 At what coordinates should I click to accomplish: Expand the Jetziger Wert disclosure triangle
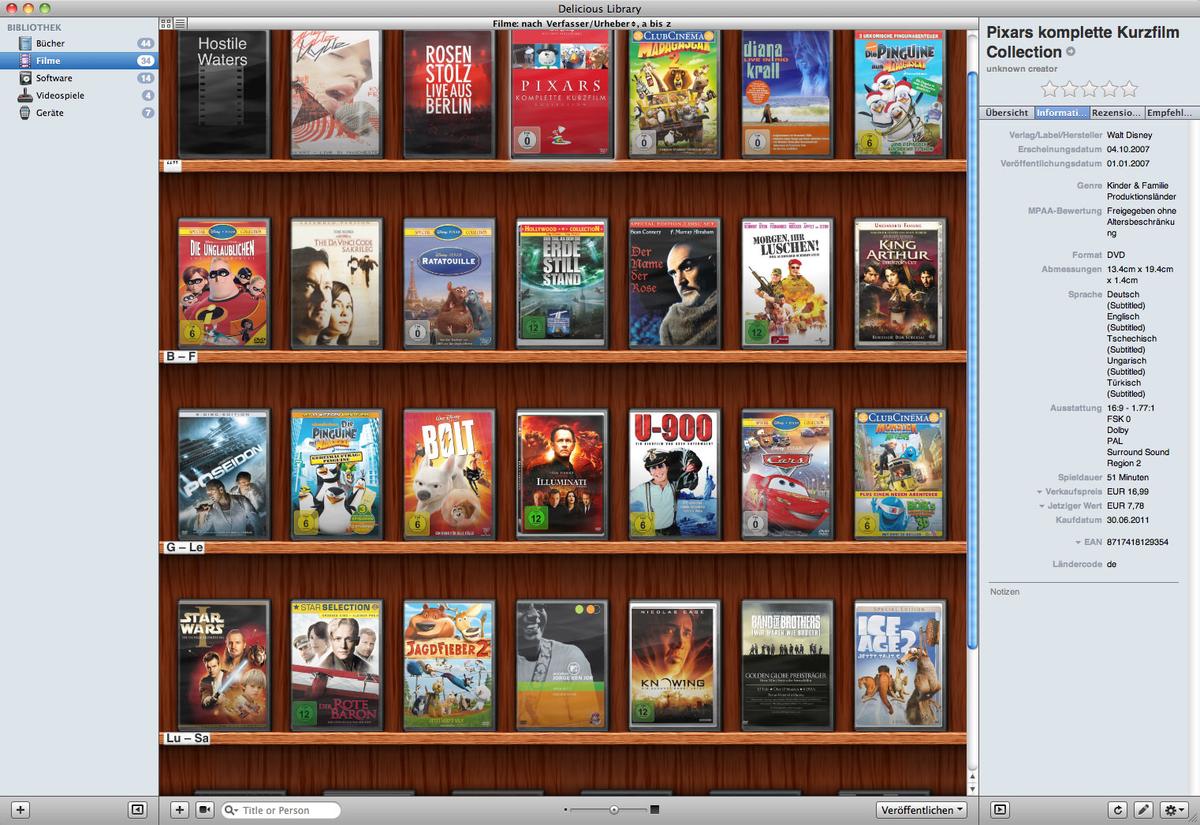[1040, 507]
